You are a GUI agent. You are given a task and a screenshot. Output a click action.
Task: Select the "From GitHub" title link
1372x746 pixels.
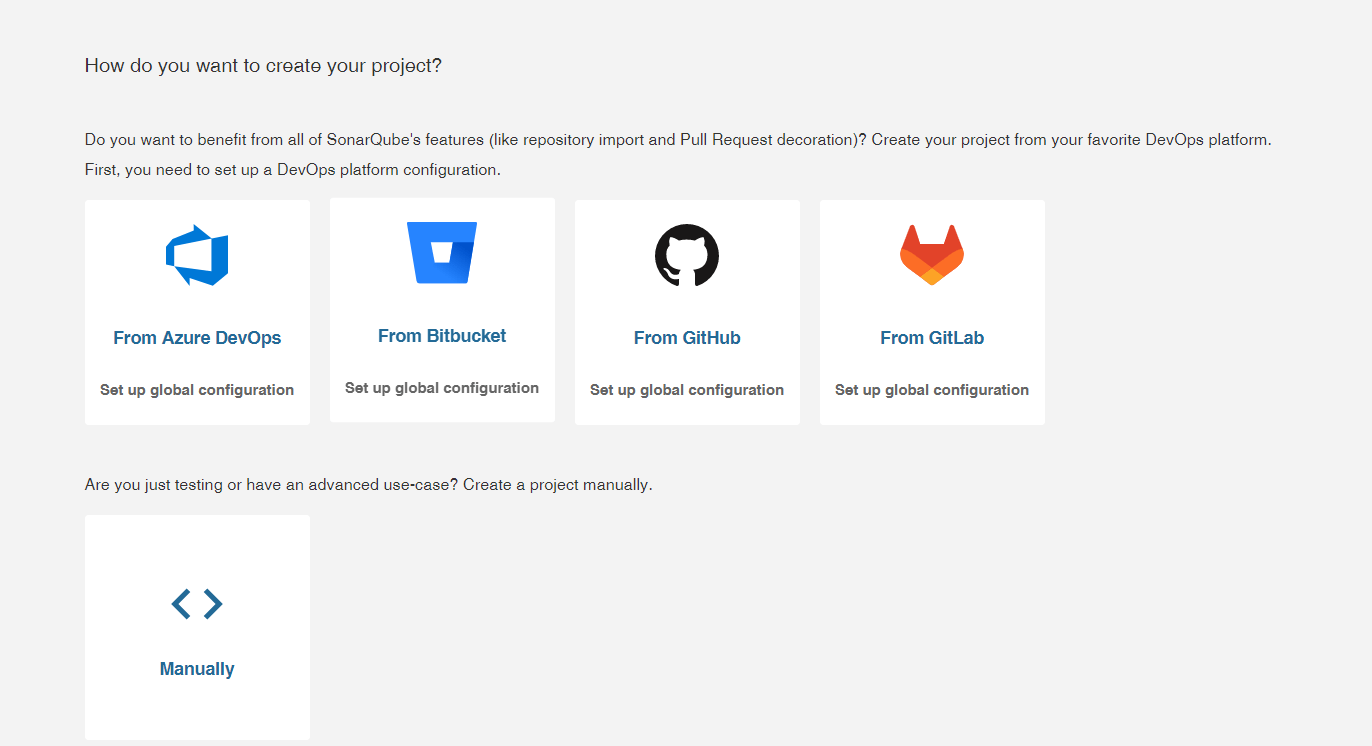[687, 338]
